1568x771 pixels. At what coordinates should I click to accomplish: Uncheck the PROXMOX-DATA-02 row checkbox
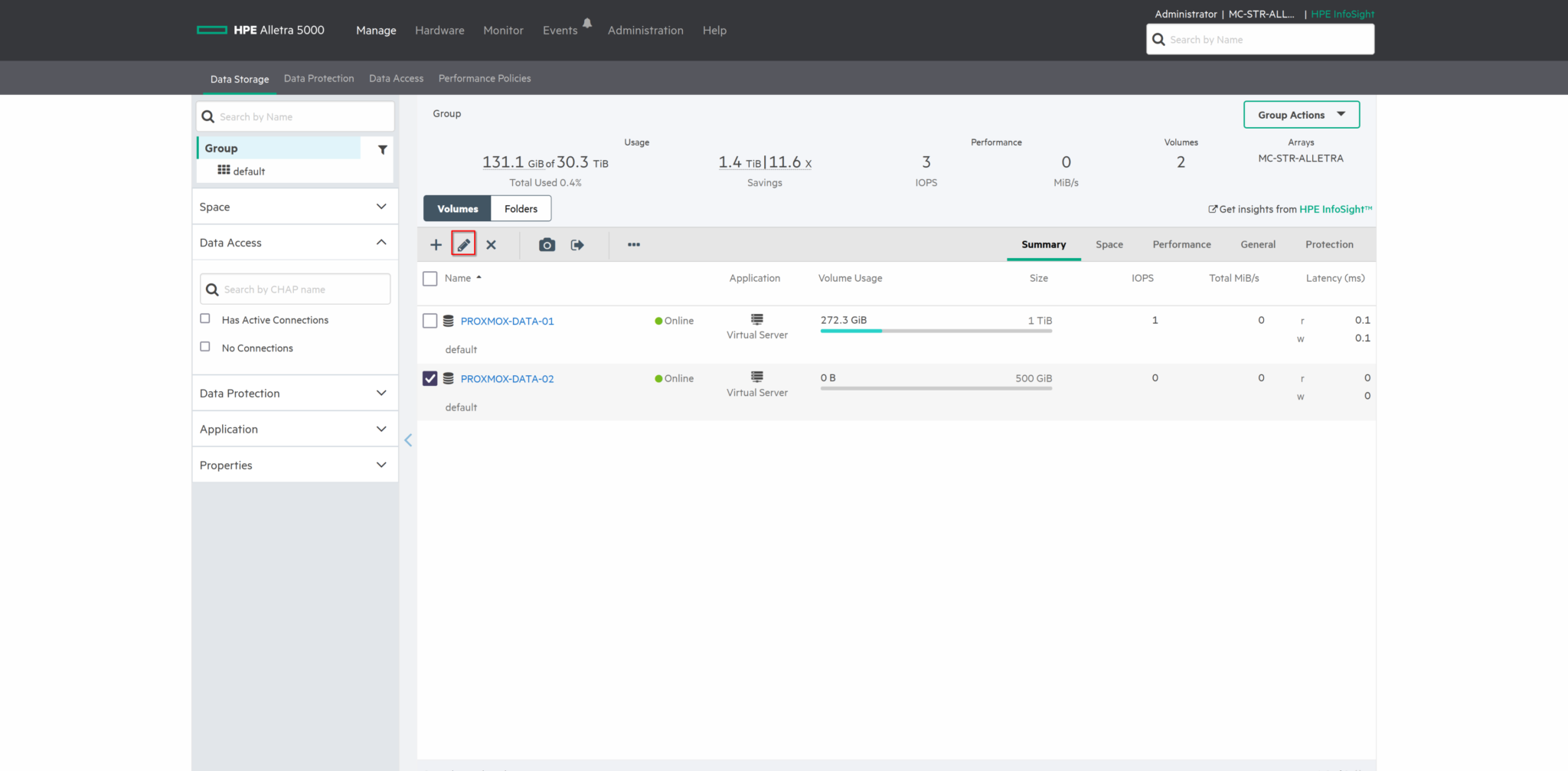pyautogui.click(x=430, y=378)
